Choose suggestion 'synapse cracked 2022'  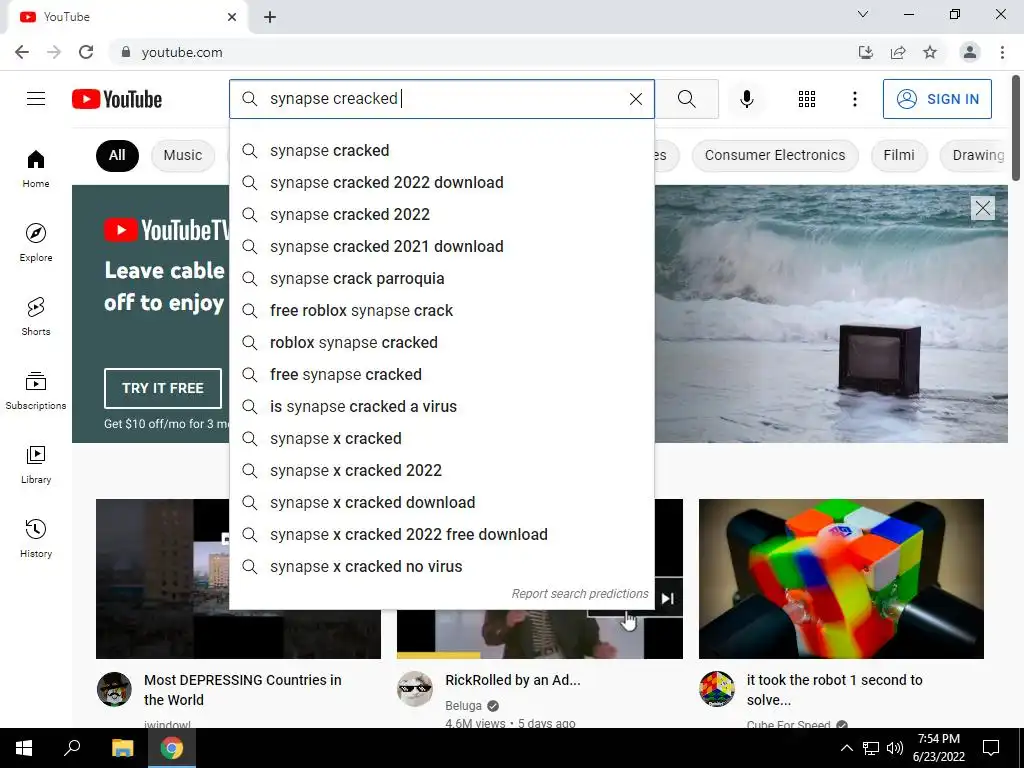click(441, 214)
